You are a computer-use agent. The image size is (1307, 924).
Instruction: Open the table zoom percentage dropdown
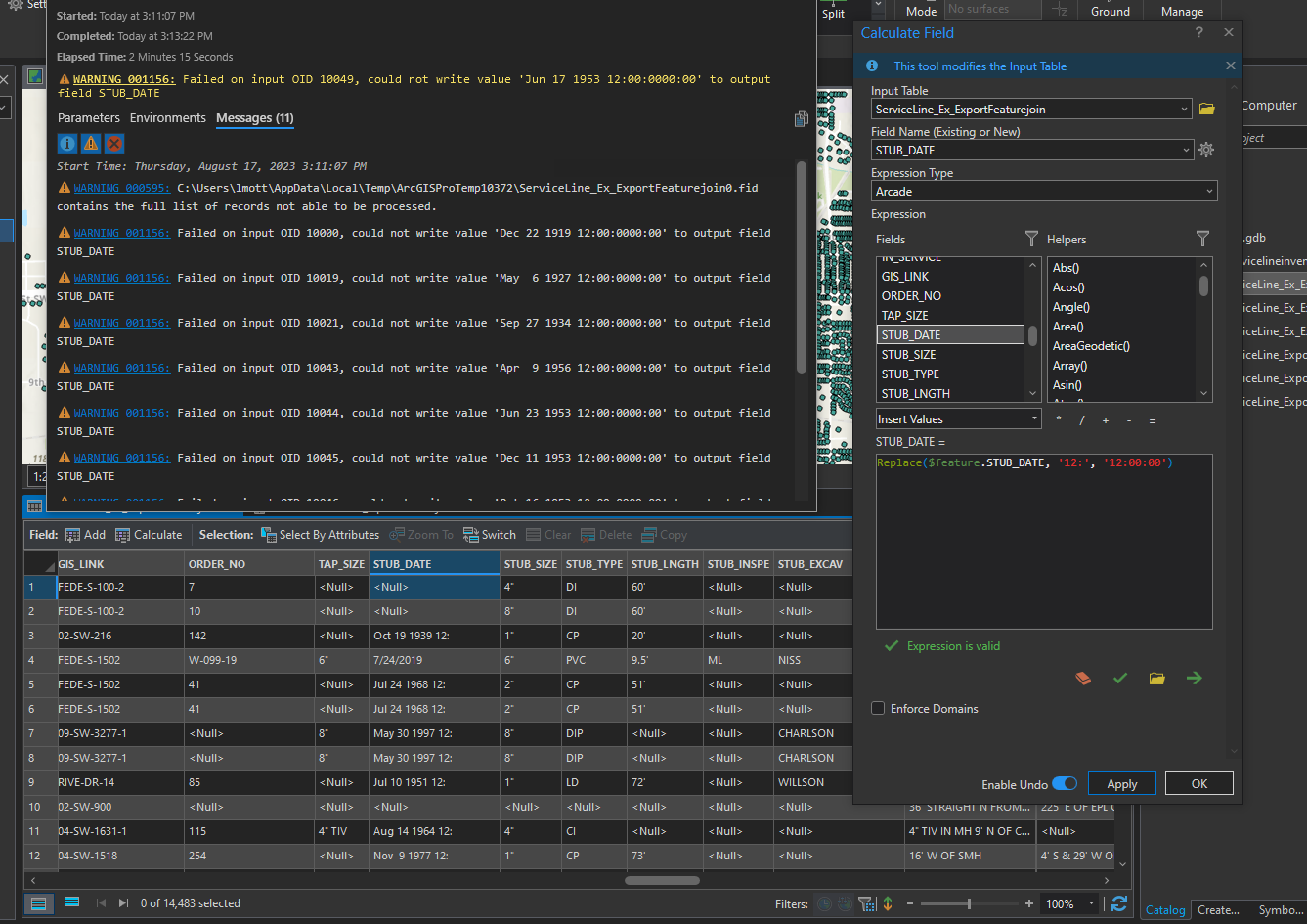(1091, 904)
